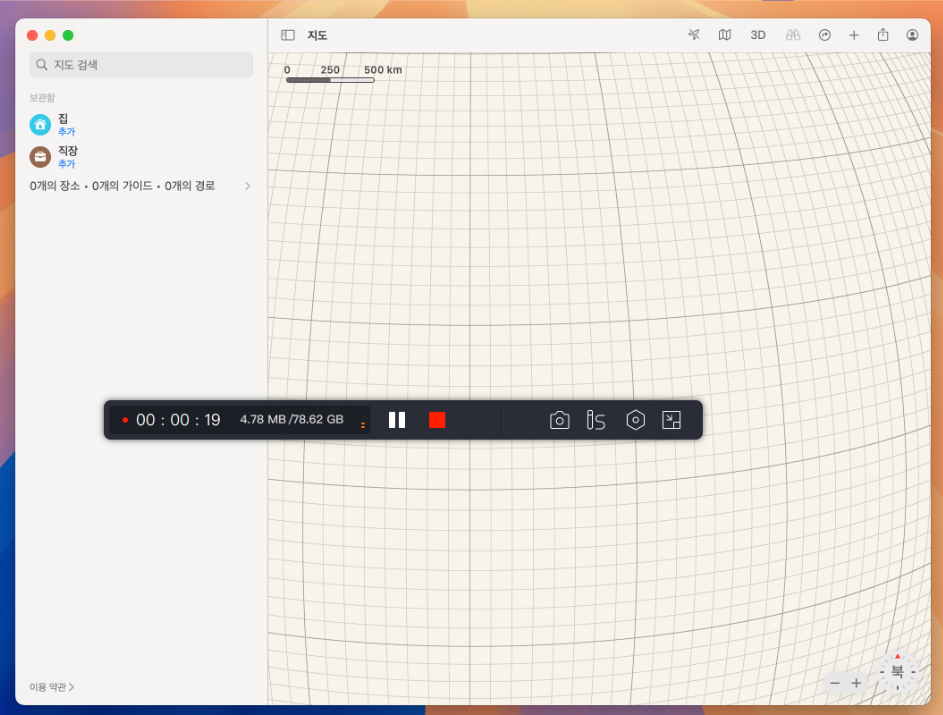
Task: Click the 북 compass control
Action: coord(897,672)
